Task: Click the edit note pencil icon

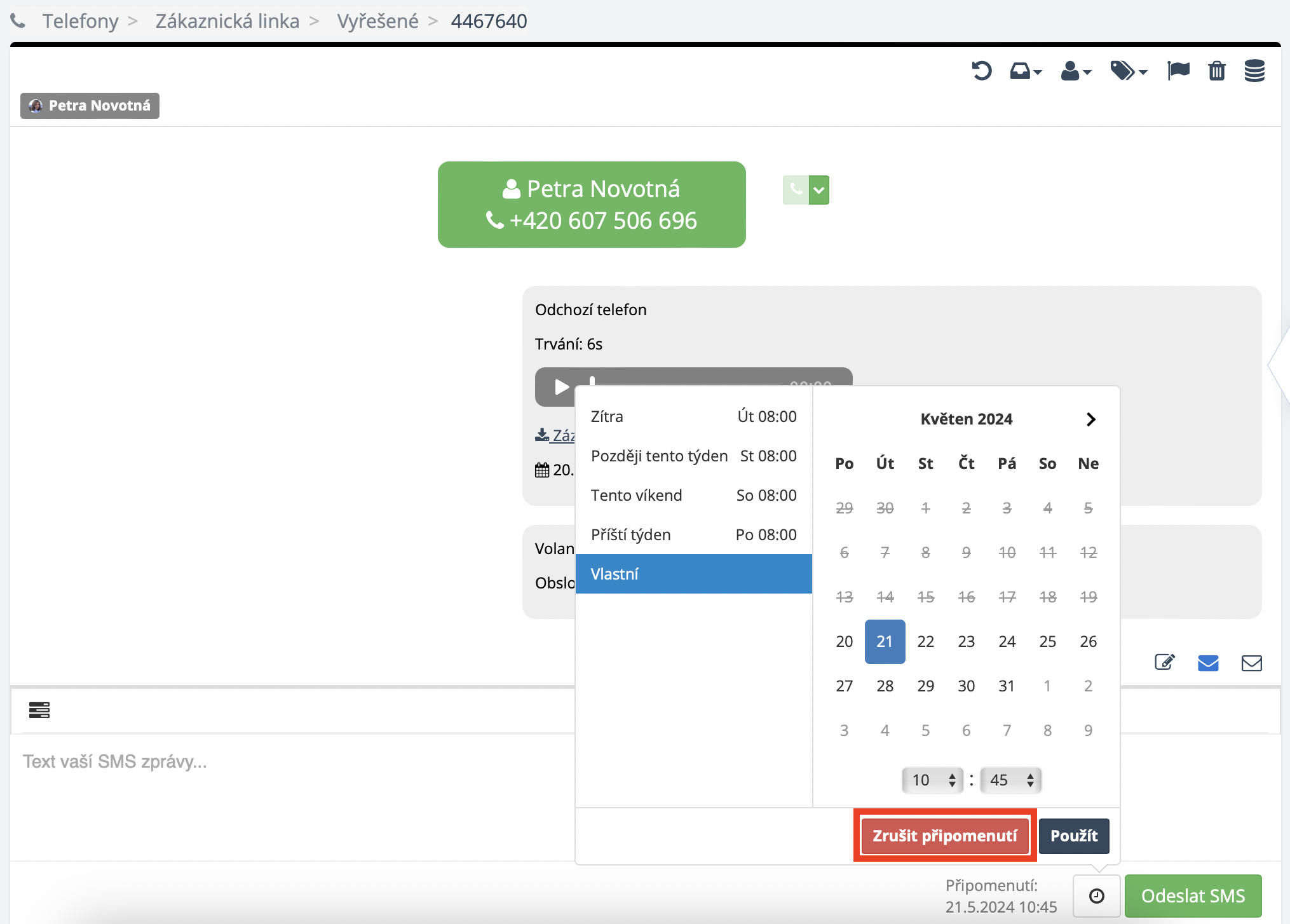Action: point(1164,663)
